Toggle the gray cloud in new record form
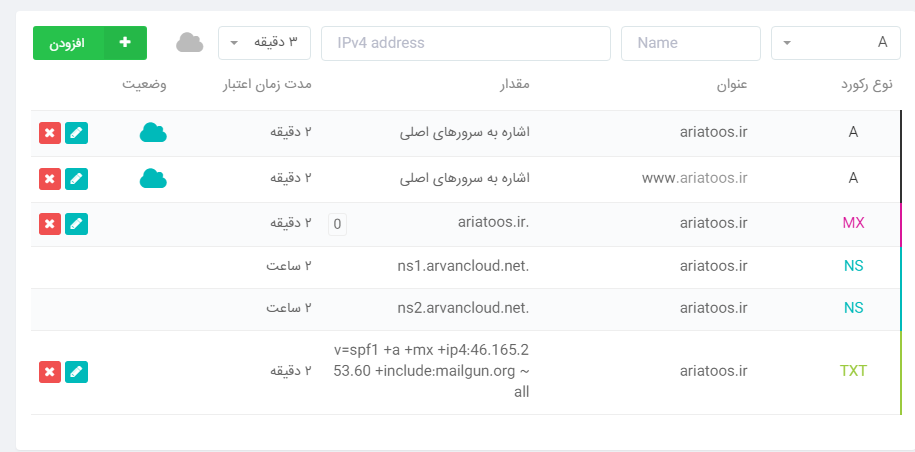This screenshot has width=915, height=452. [x=190, y=43]
